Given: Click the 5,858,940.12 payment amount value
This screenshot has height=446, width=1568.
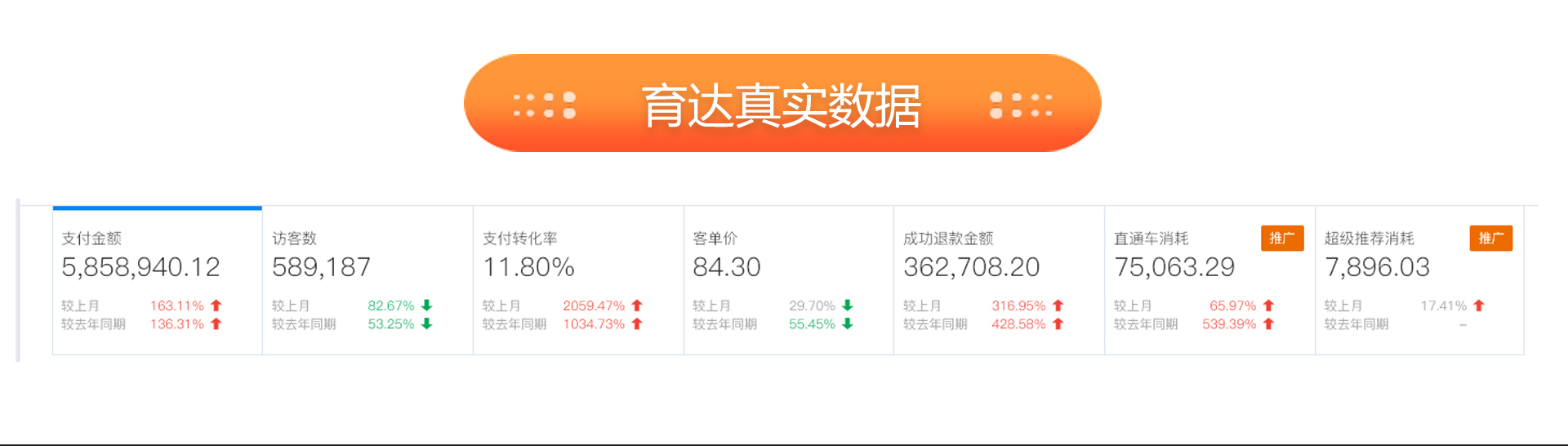Looking at the screenshot, I should point(140,267).
